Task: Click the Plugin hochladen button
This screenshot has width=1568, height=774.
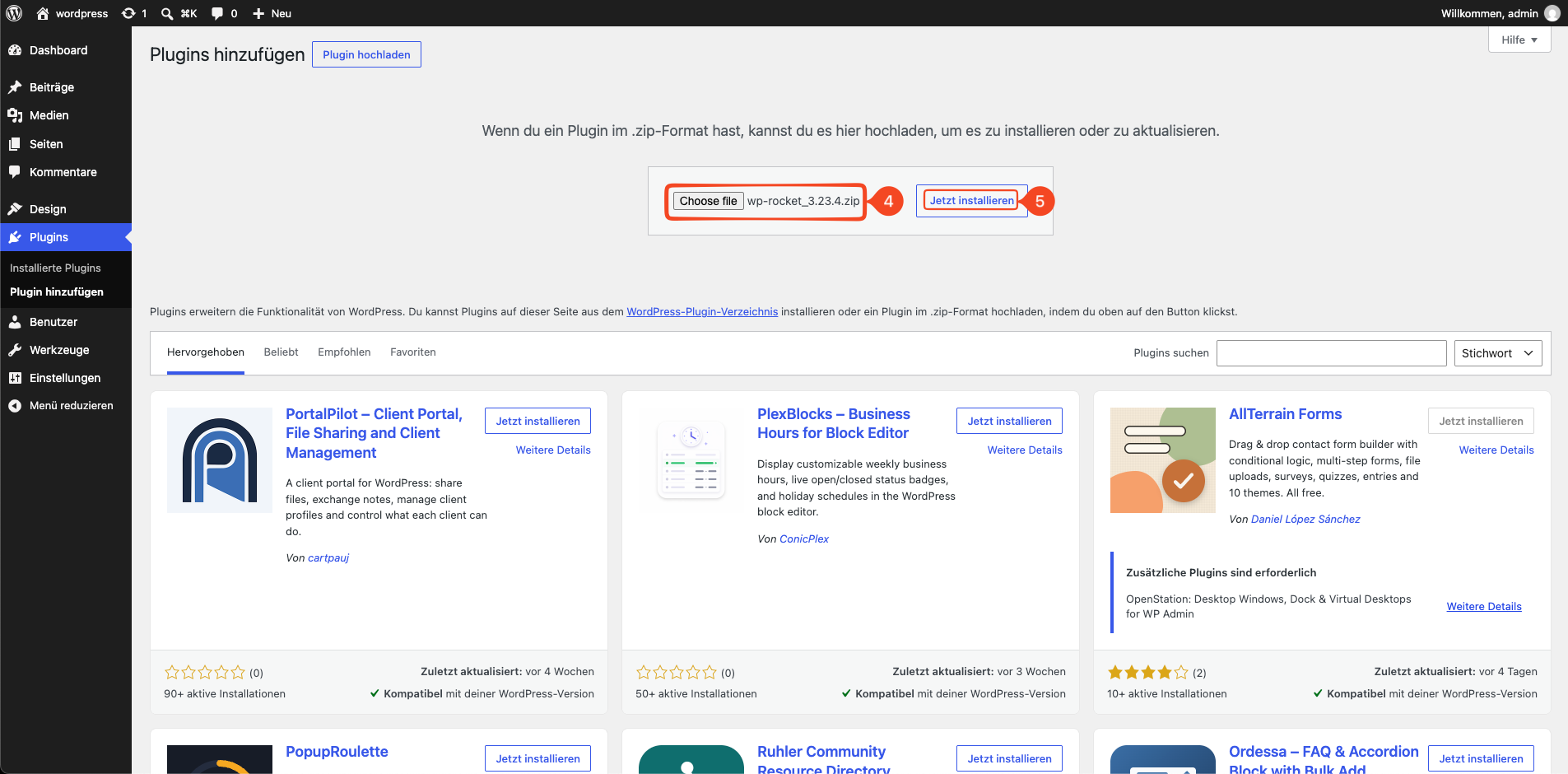Action: tap(366, 54)
